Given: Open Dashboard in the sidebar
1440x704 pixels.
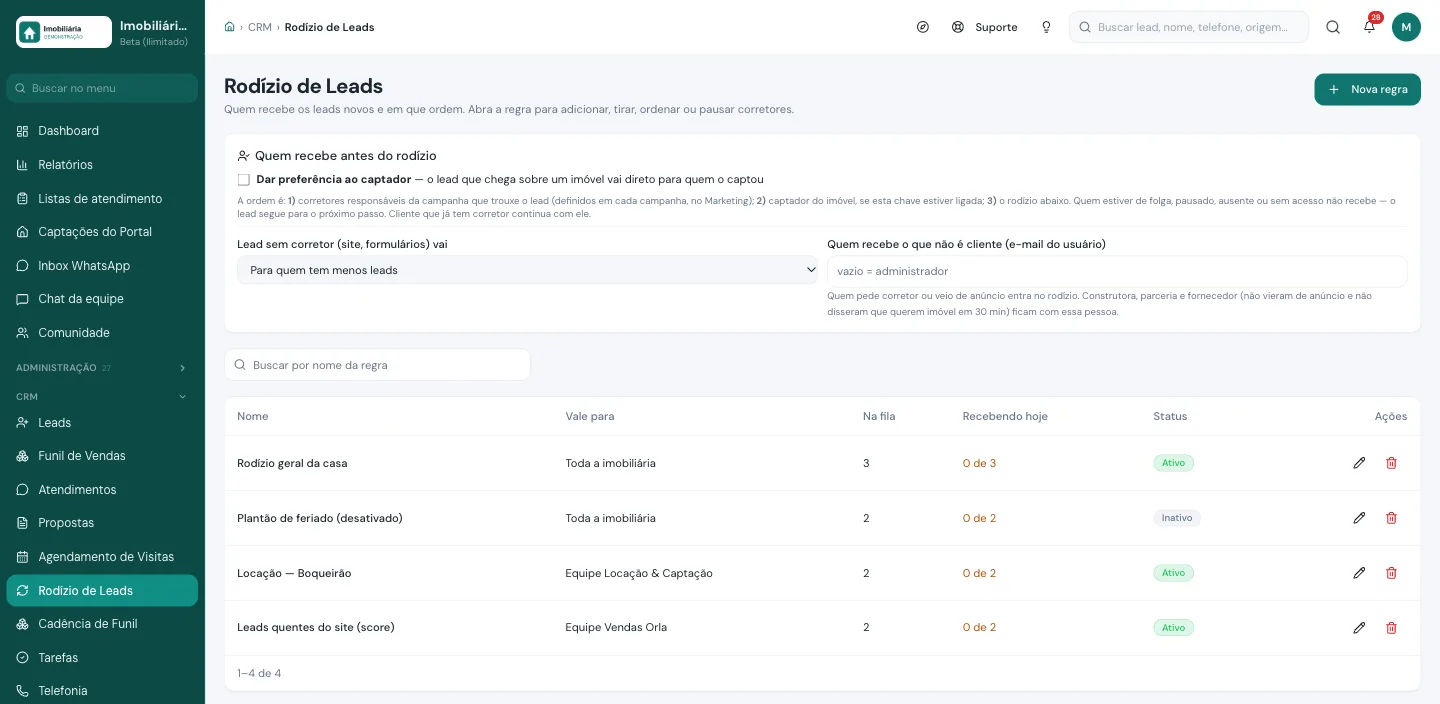Looking at the screenshot, I should tap(102, 131).
